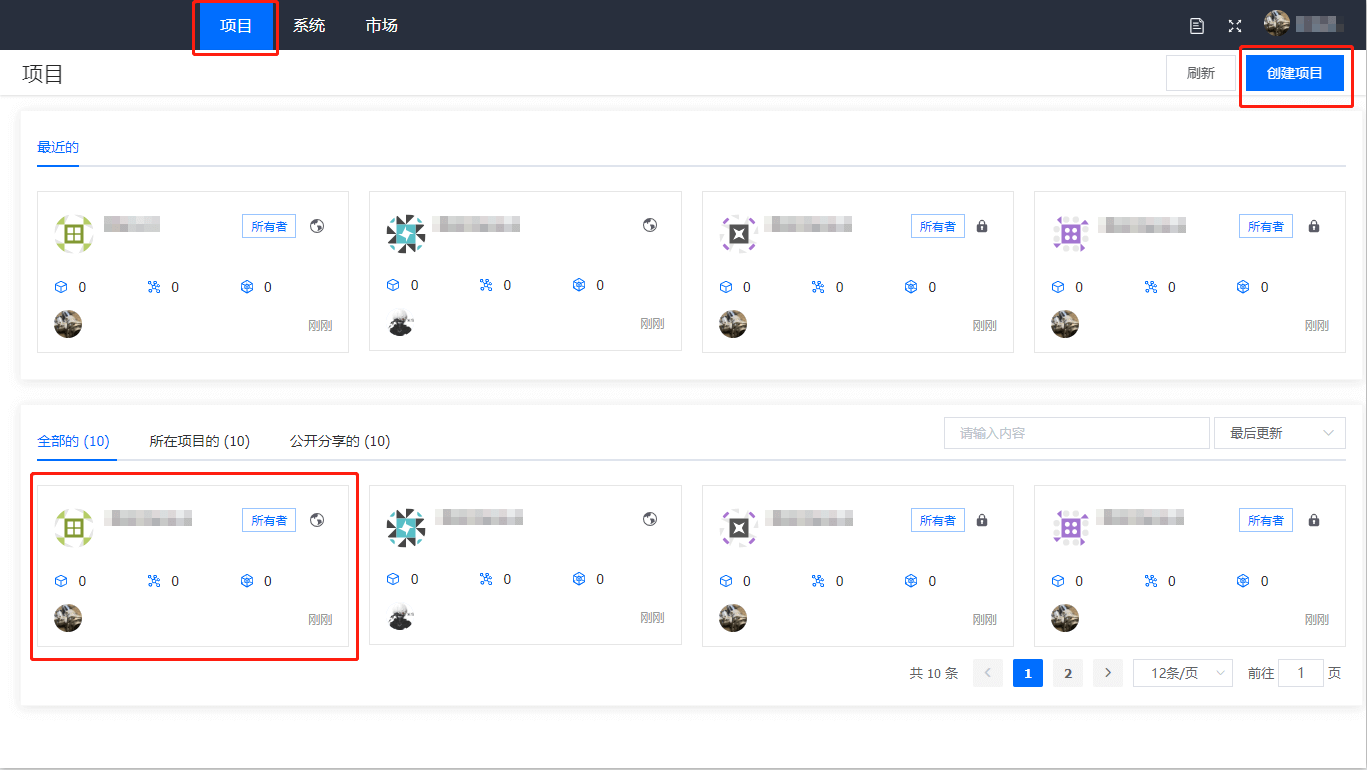This screenshot has width=1367, height=770.
Task: Click 所有者 tag on 最近的 X identicon card
Action: point(938,227)
